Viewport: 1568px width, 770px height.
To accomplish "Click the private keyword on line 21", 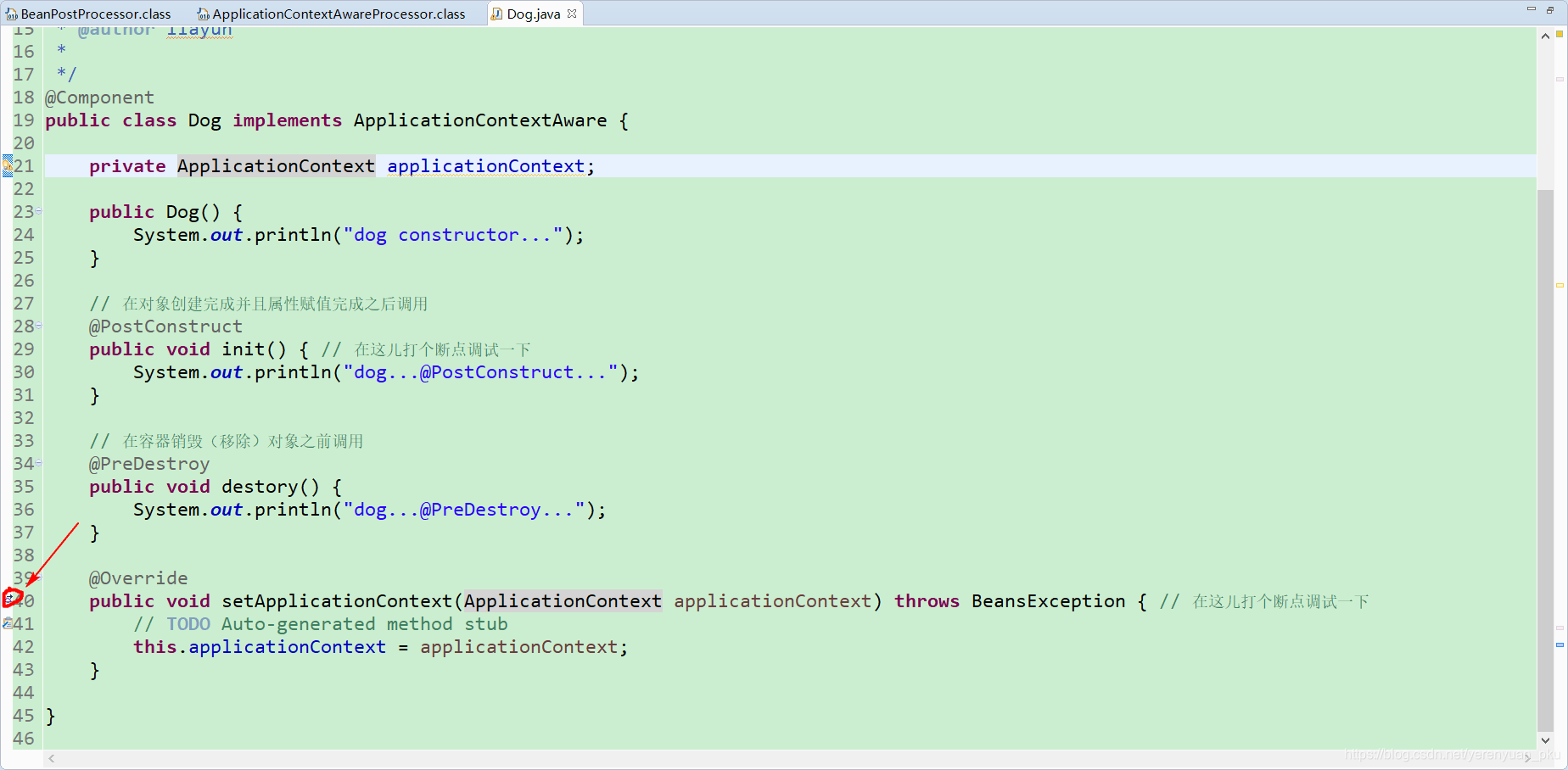I will click(127, 166).
